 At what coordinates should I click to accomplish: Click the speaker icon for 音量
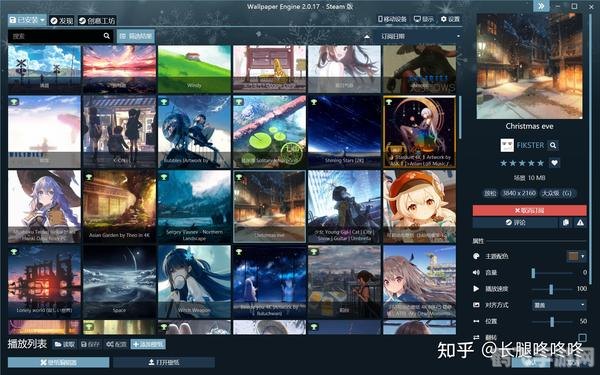[476, 272]
